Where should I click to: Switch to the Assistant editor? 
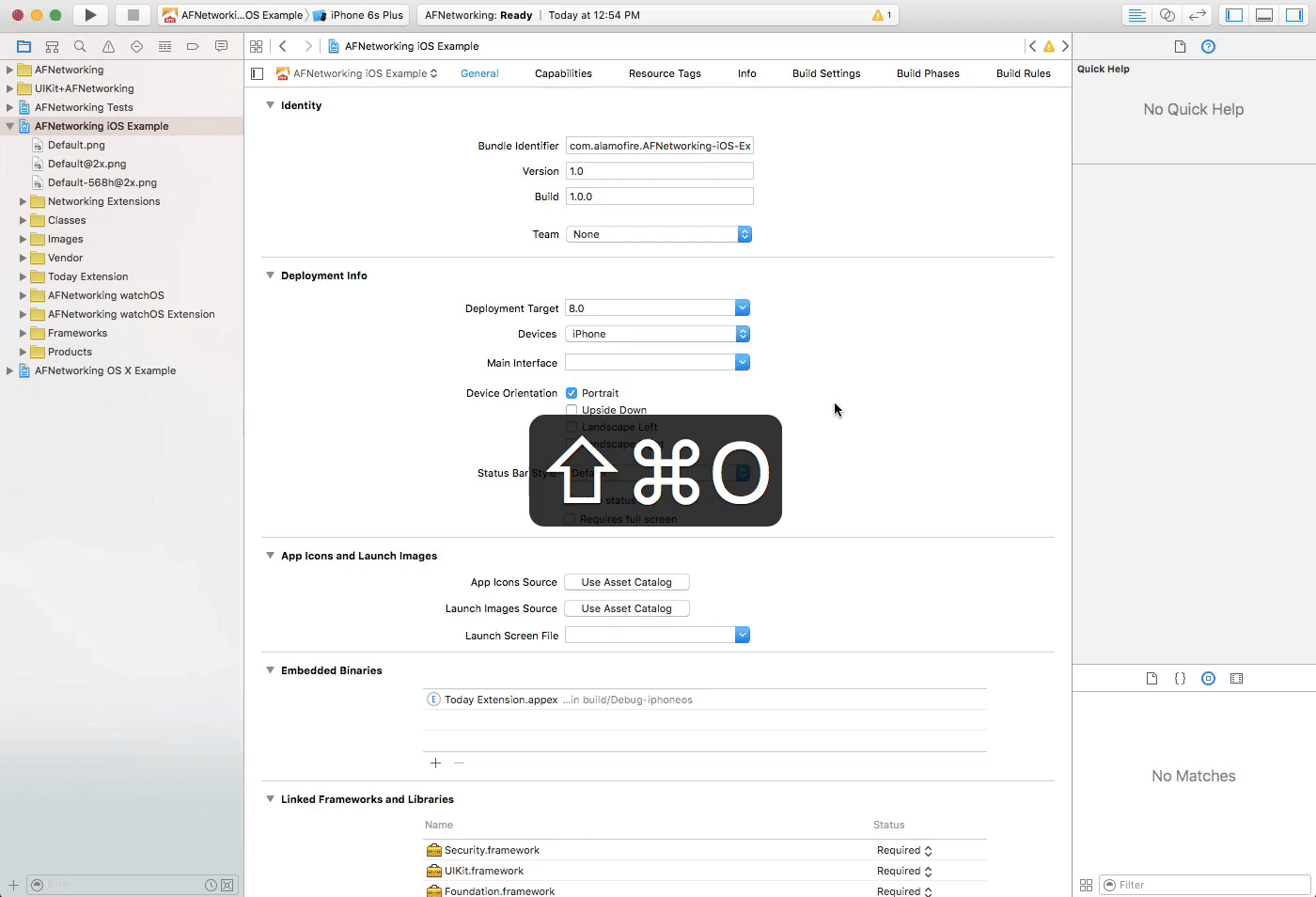point(1167,15)
